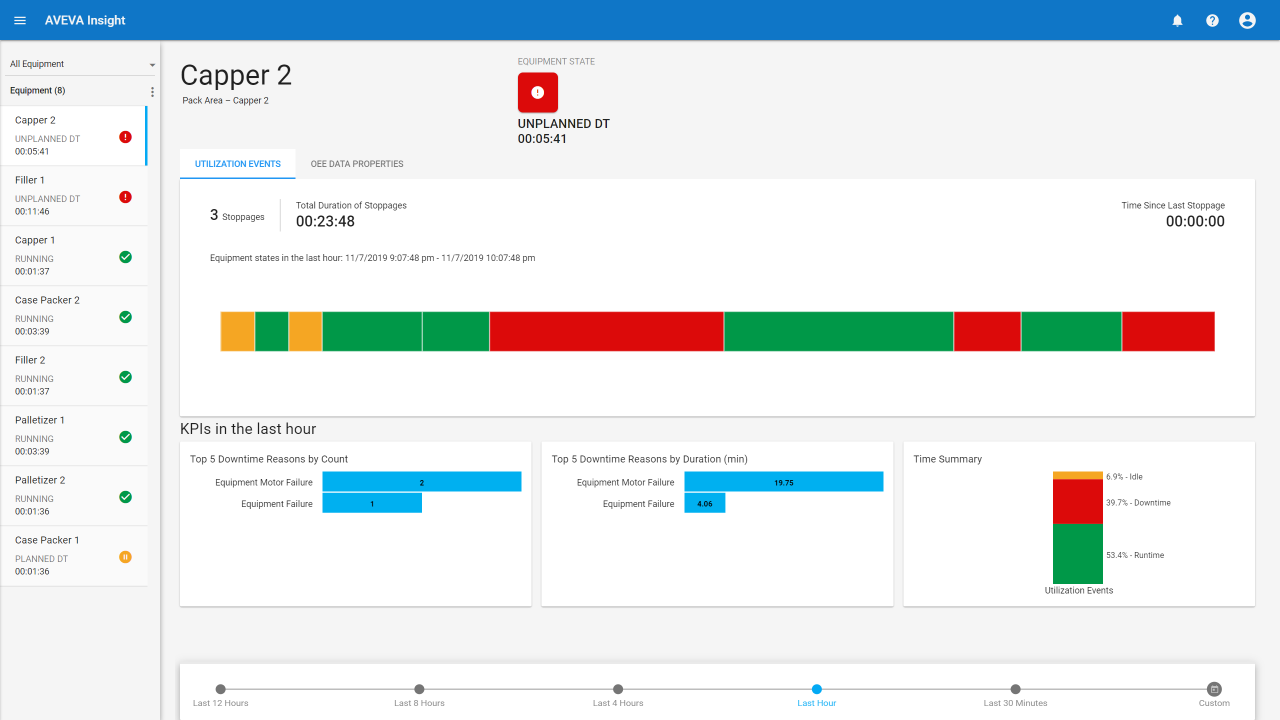1280x720 pixels.
Task: Select the Last Hour time range
Action: [817, 689]
